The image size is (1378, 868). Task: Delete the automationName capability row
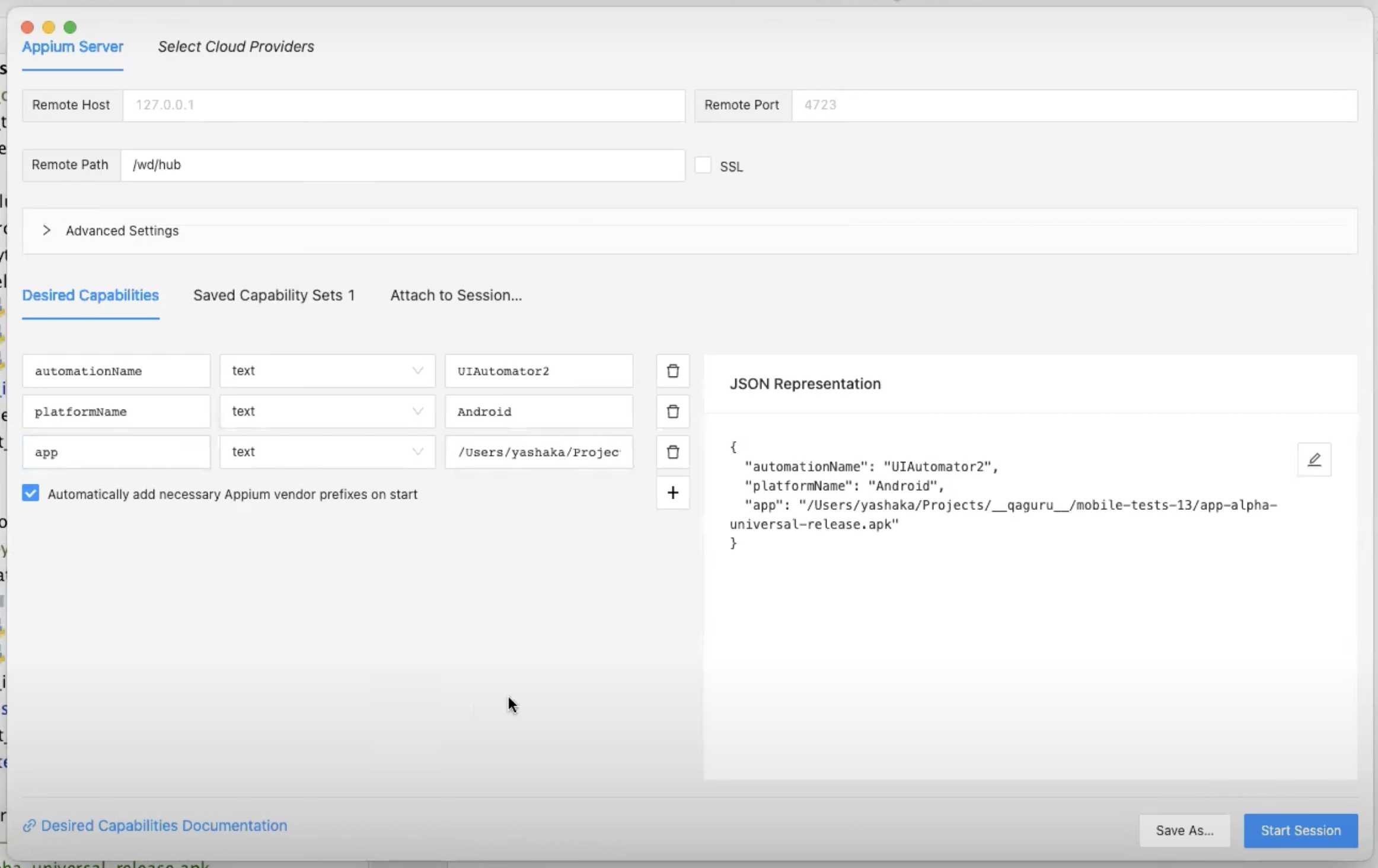pos(672,371)
